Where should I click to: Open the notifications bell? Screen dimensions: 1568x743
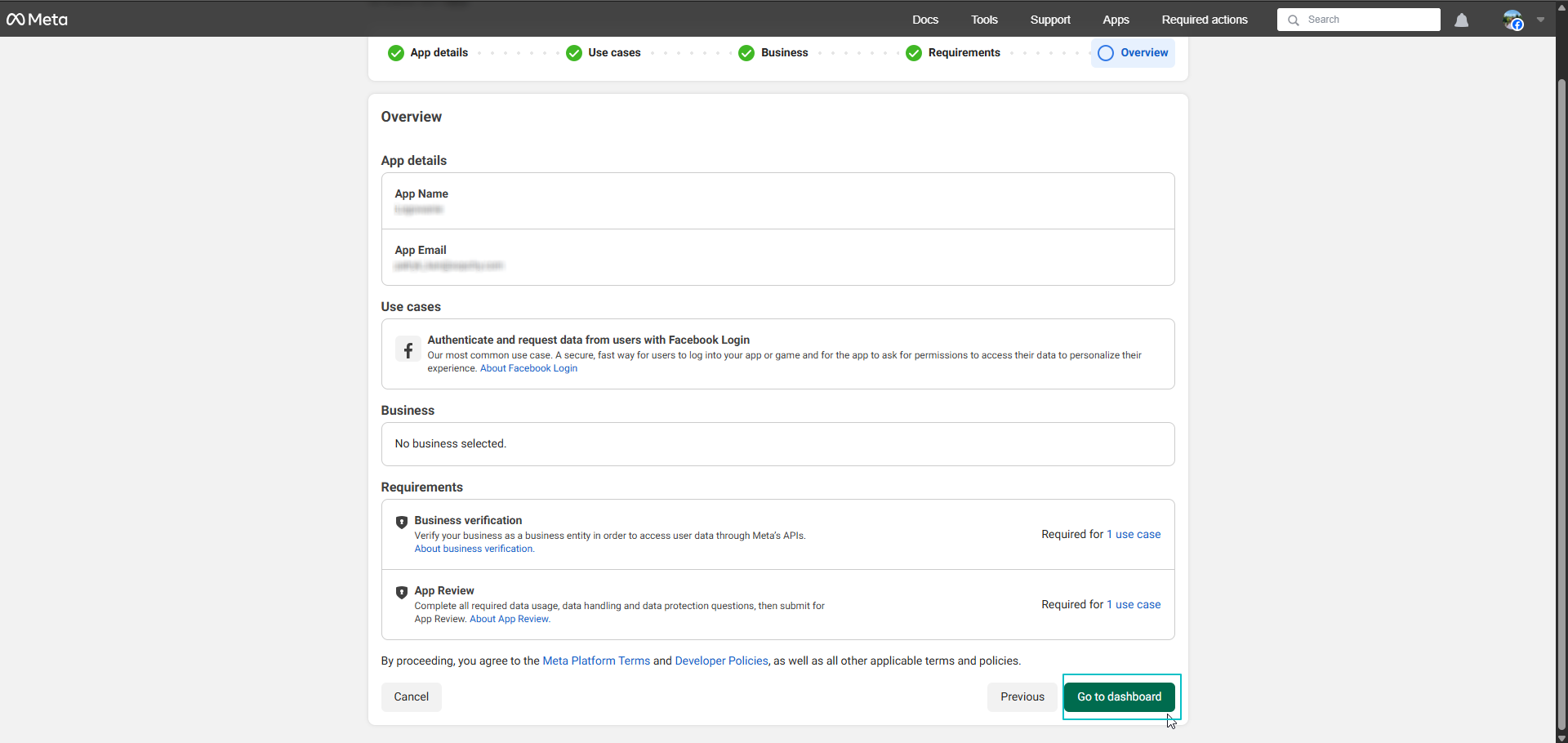click(1461, 20)
